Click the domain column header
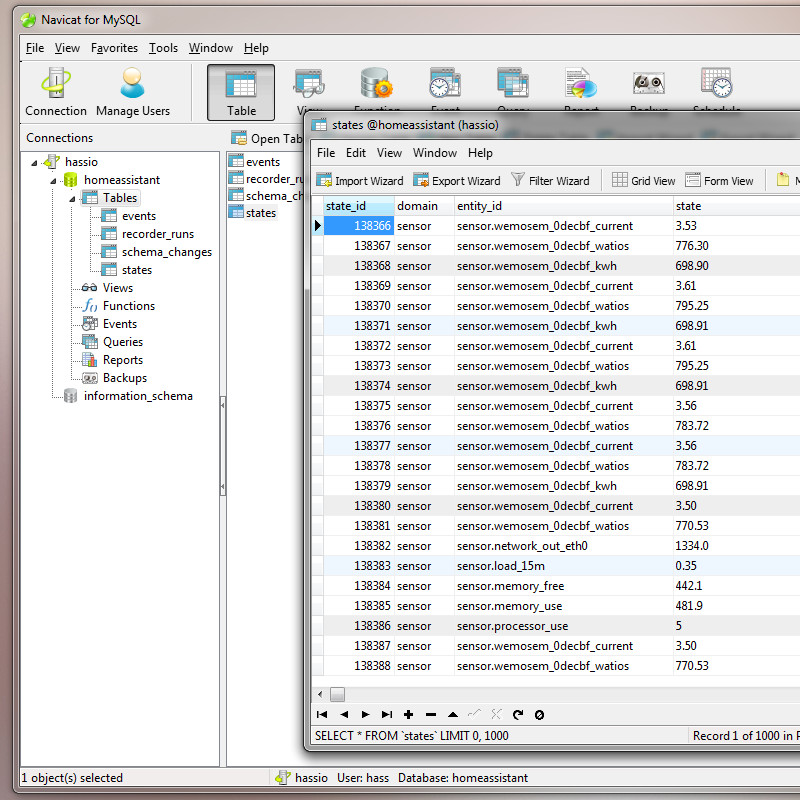Image resolution: width=800 pixels, height=800 pixels. click(x=424, y=206)
